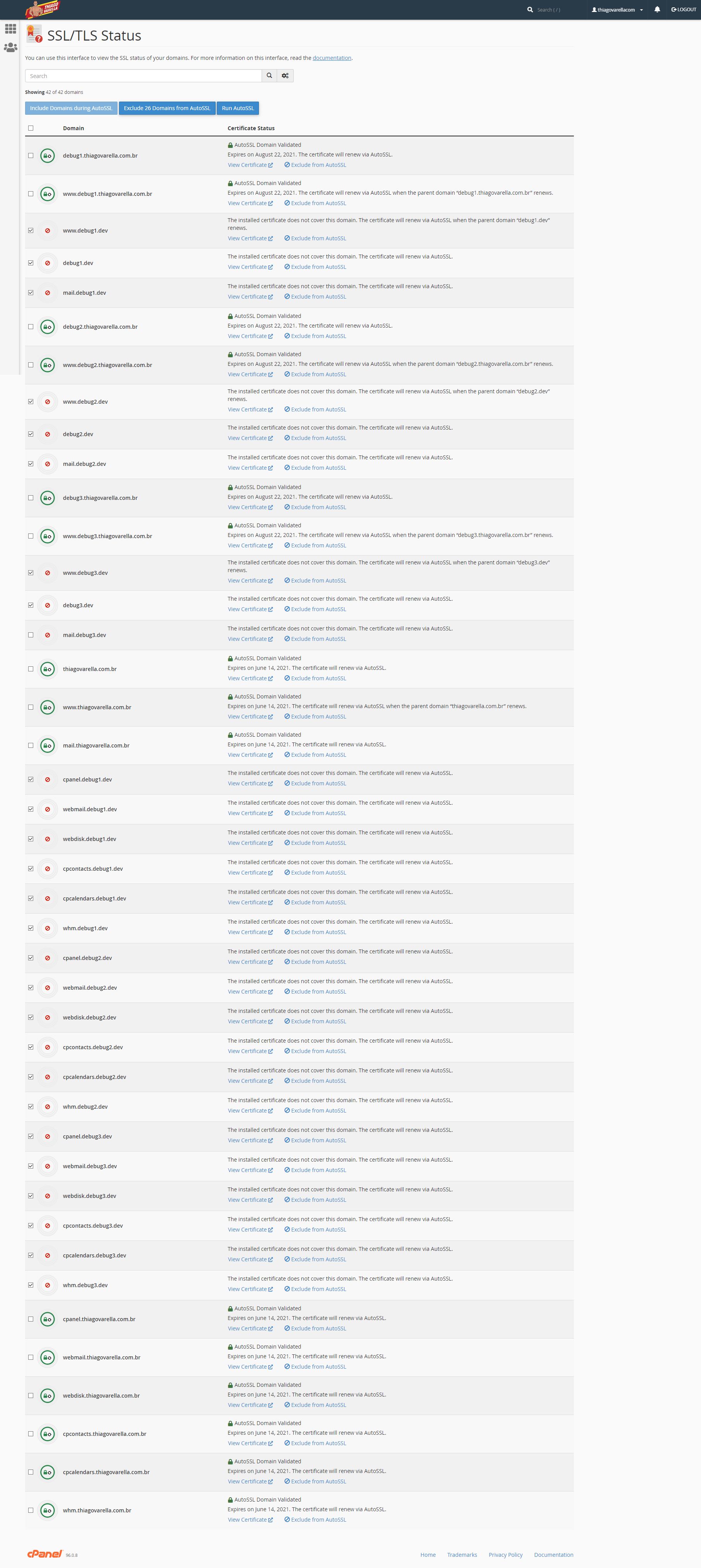The image size is (701, 1568).
Task: Click the red status icon for debug1.dev
Action: [48, 263]
